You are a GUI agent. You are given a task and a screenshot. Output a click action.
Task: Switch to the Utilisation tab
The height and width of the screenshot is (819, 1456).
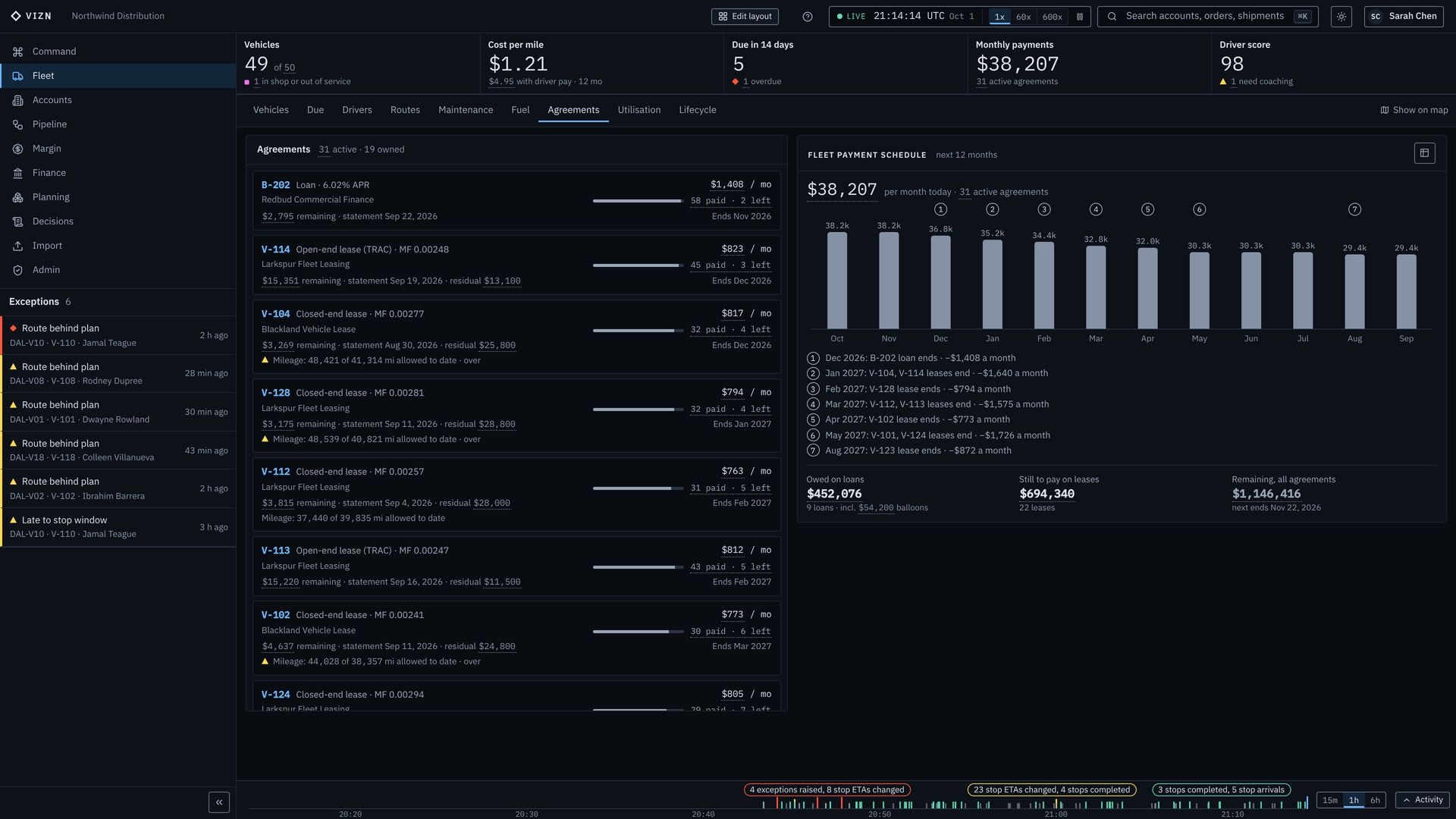[x=639, y=110]
